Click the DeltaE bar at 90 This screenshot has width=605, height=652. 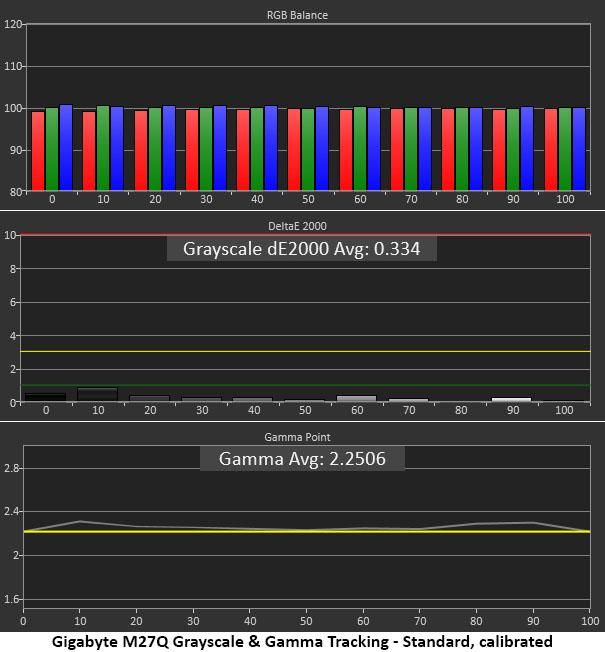point(511,400)
